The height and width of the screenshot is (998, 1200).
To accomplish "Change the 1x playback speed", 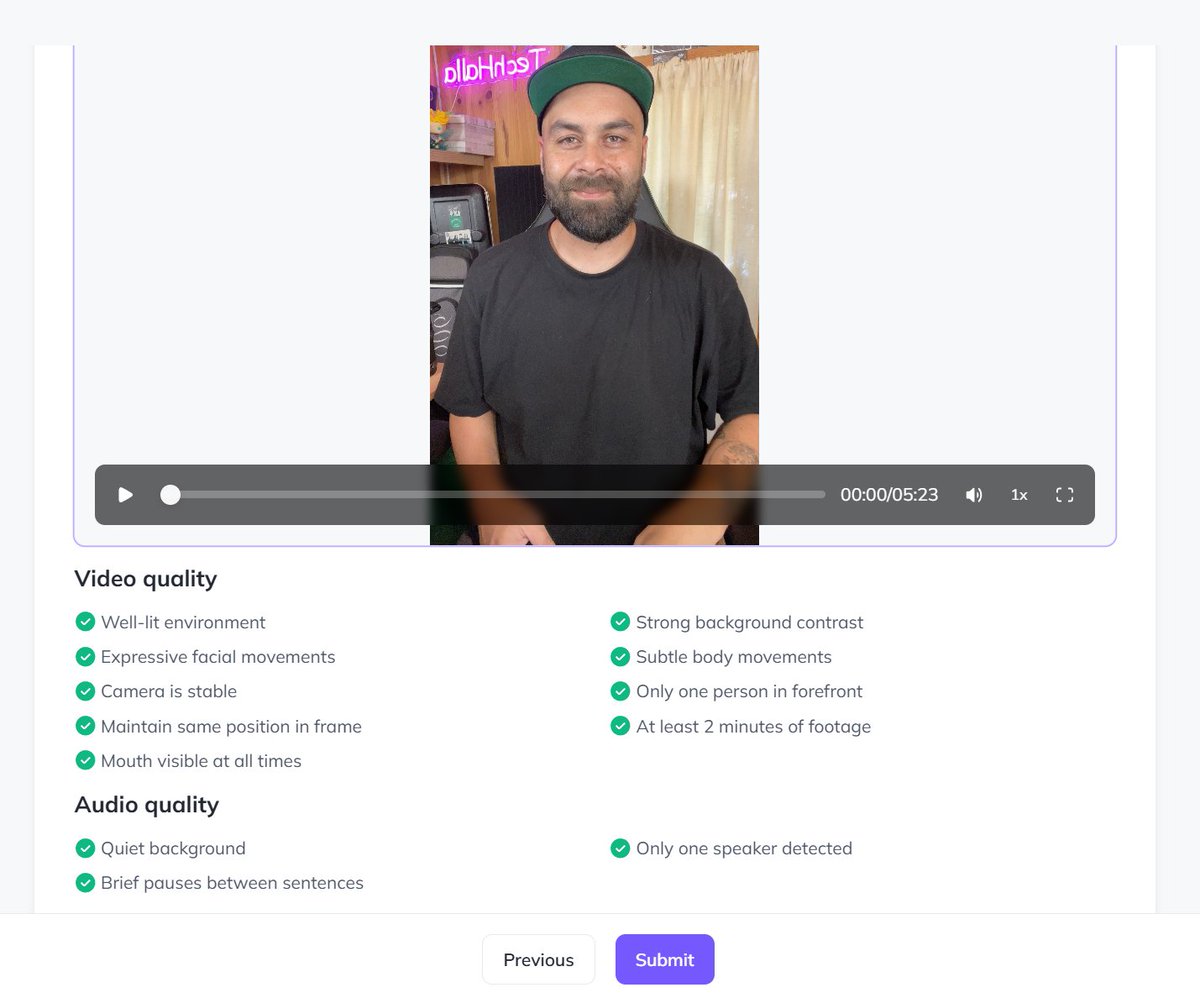I will pyautogui.click(x=1019, y=495).
